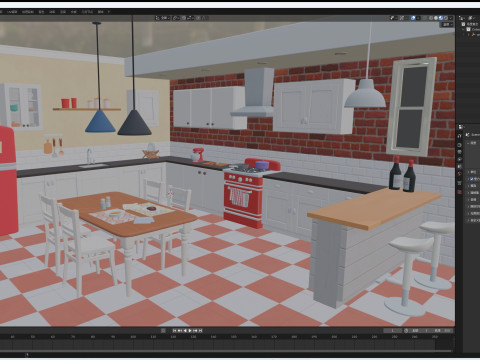Open the viewport shading options dropdown
480x360 pixels.
451,18
